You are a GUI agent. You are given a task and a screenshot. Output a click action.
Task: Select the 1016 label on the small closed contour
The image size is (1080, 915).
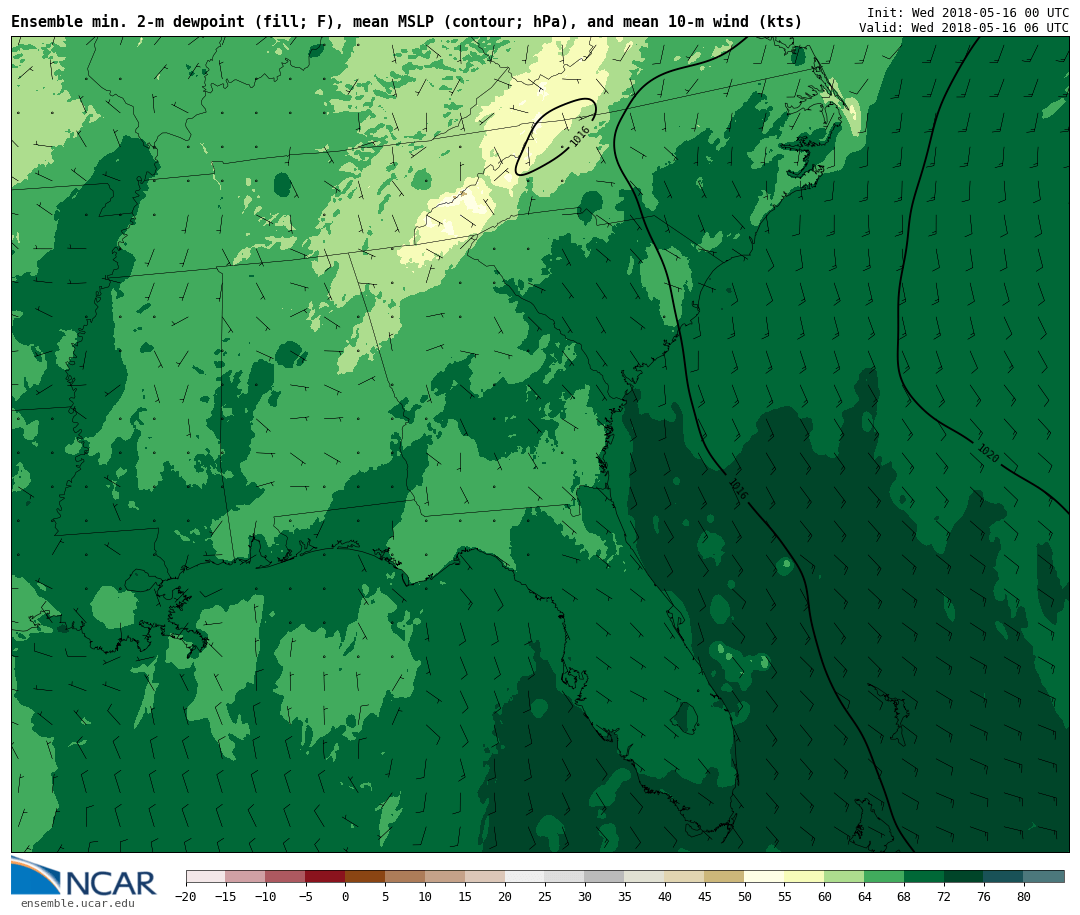pyautogui.click(x=580, y=136)
